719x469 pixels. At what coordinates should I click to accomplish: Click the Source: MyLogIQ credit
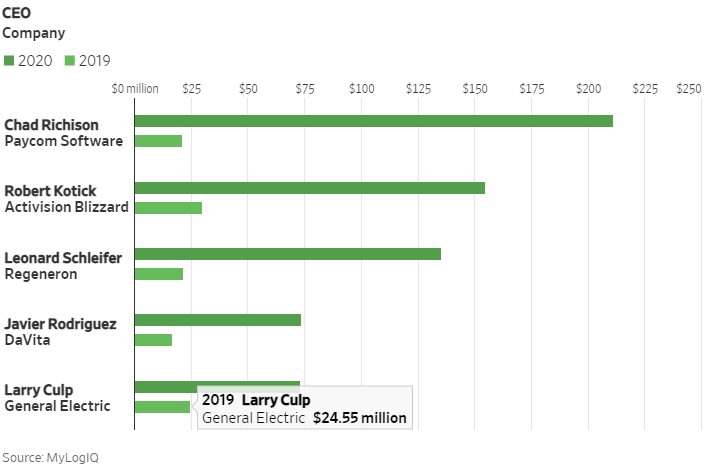50,458
